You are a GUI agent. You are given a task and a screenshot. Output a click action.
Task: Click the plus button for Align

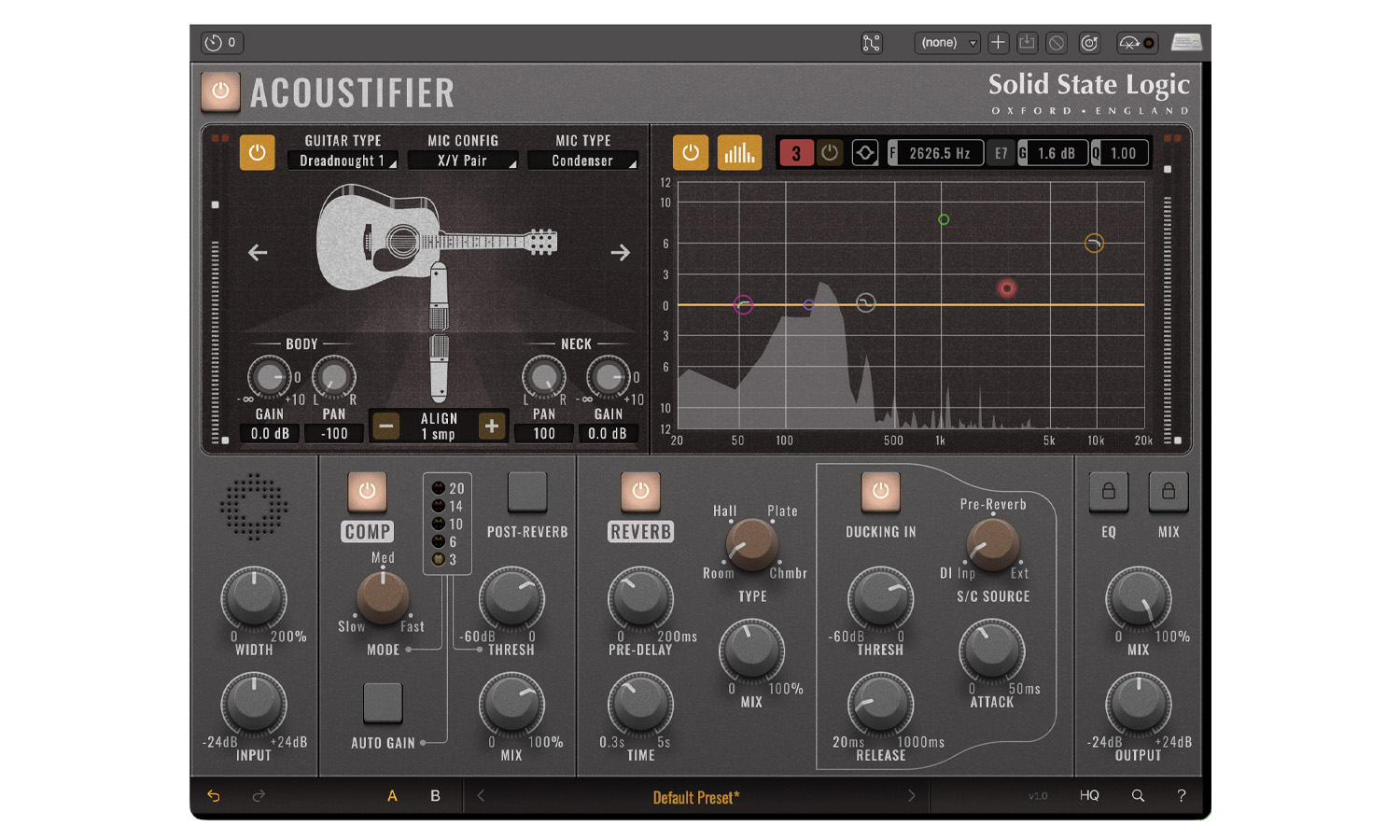[x=492, y=427]
